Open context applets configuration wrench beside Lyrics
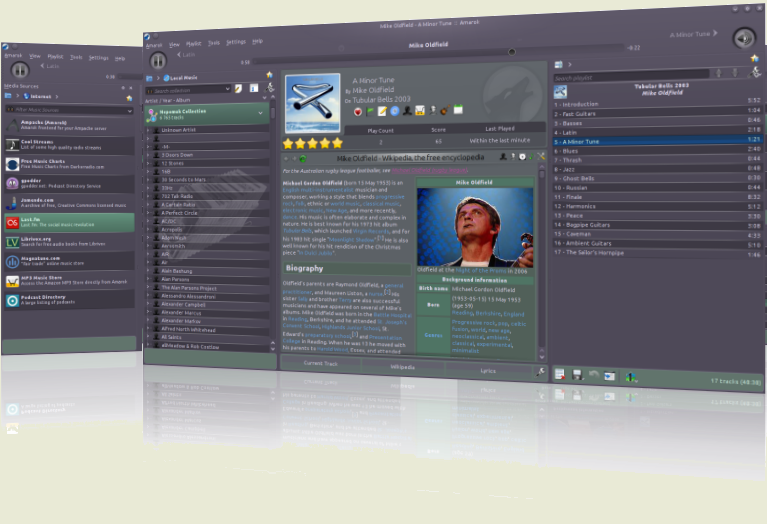 click(541, 372)
